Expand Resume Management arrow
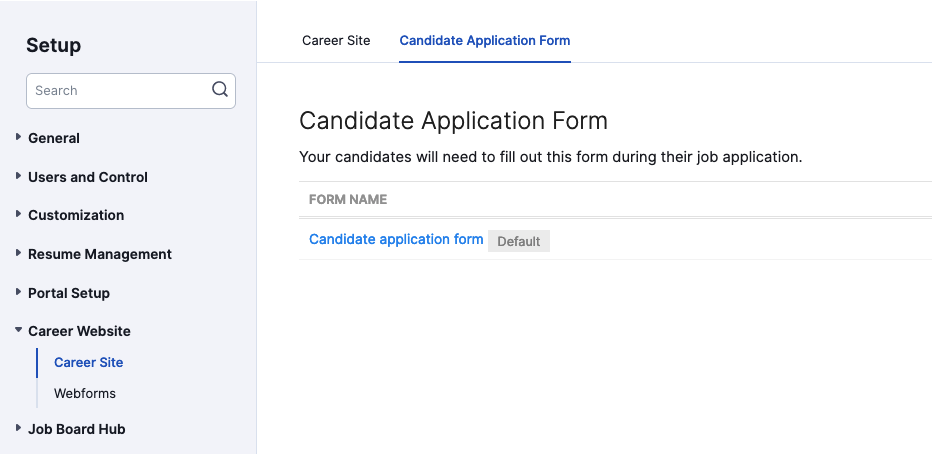932x454 pixels. [18, 254]
